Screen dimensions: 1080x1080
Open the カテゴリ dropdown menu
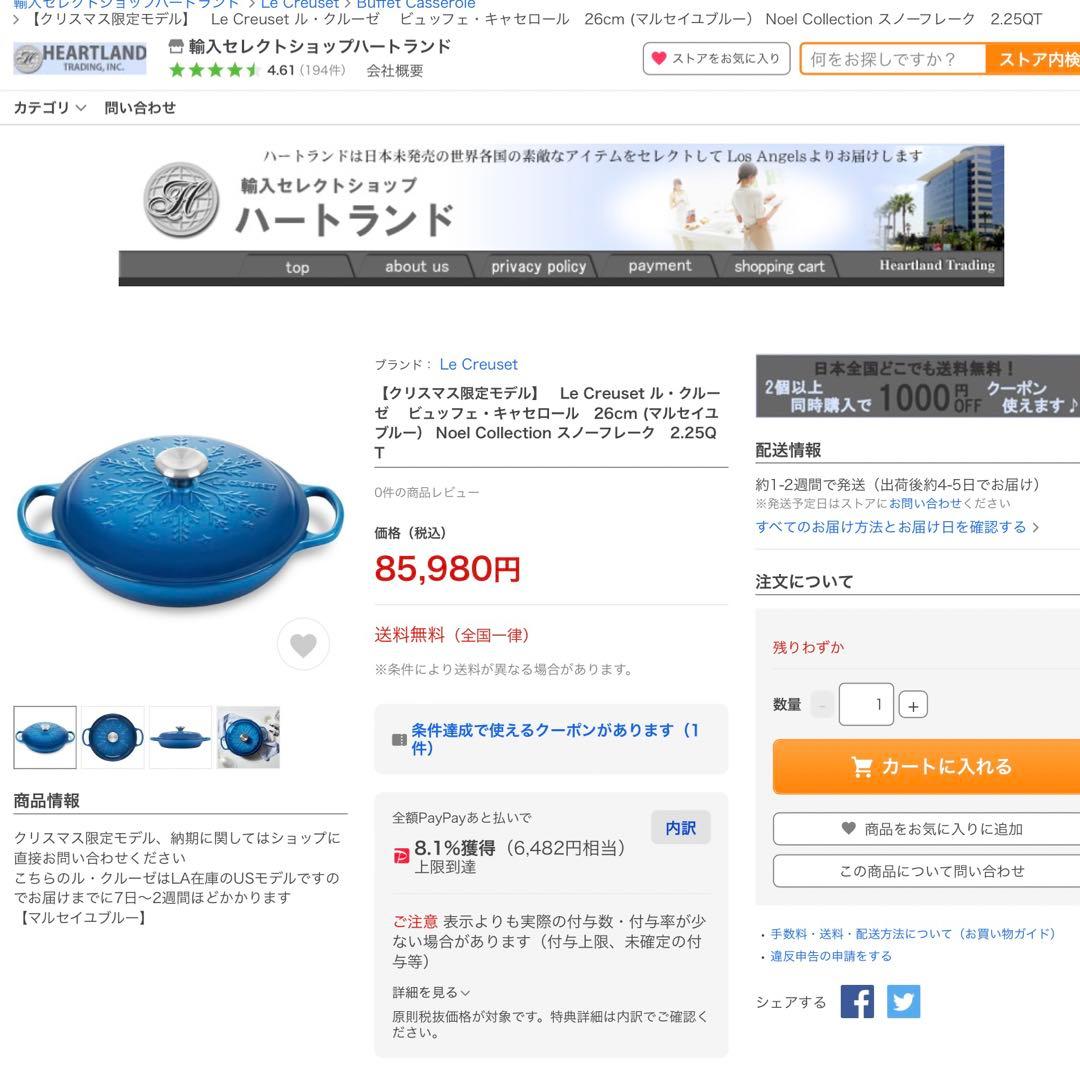(x=50, y=107)
